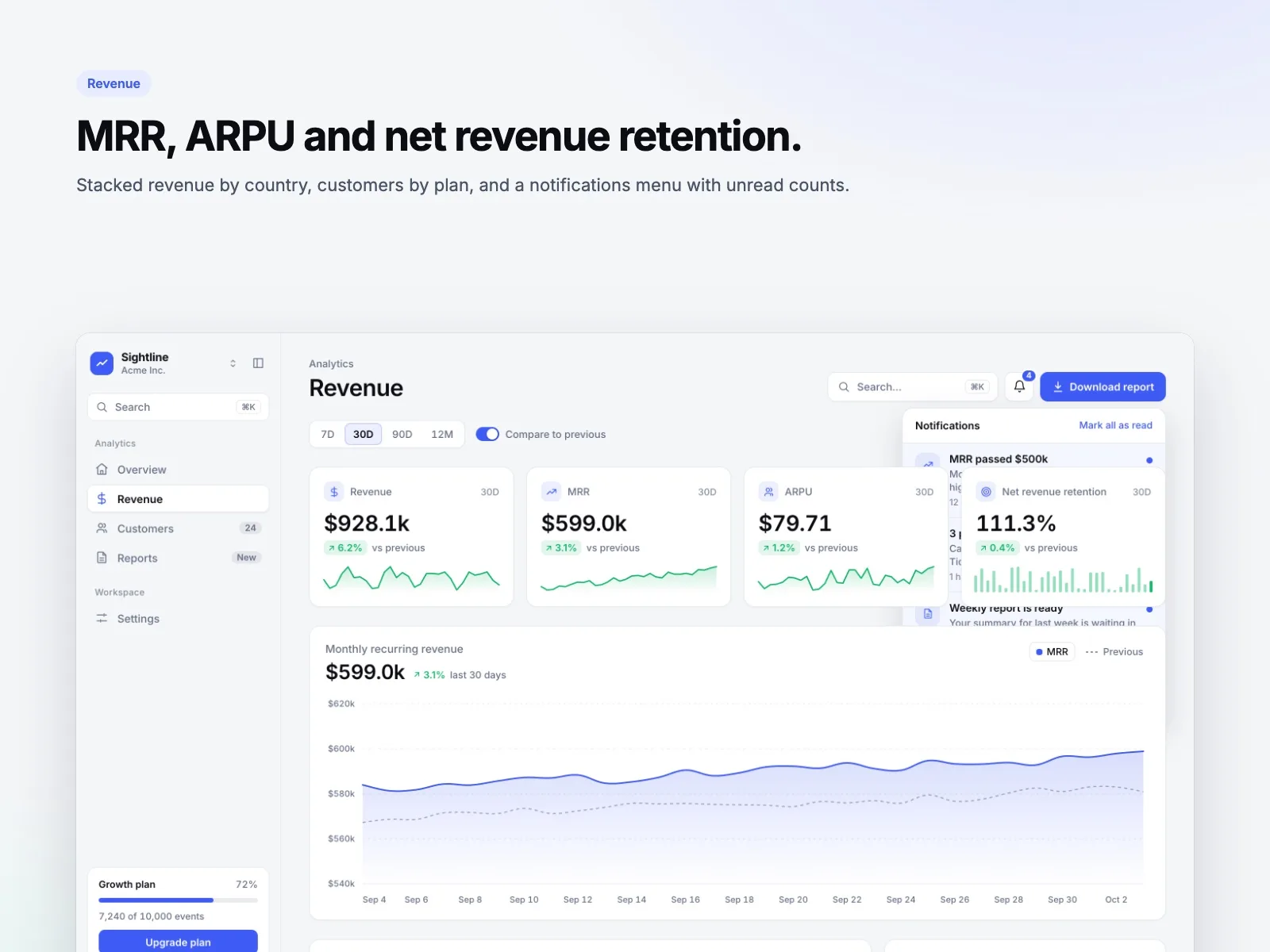1270x952 pixels.
Task: Click the Revenue card dollar icon
Action: click(x=334, y=492)
